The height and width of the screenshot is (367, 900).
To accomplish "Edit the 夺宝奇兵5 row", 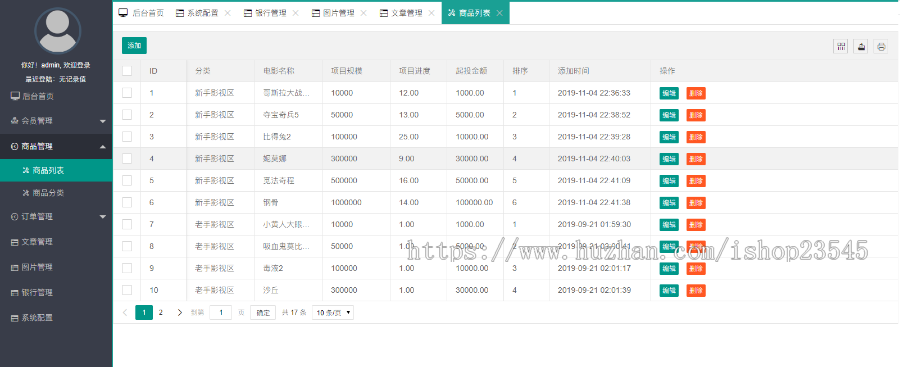I will click(669, 115).
